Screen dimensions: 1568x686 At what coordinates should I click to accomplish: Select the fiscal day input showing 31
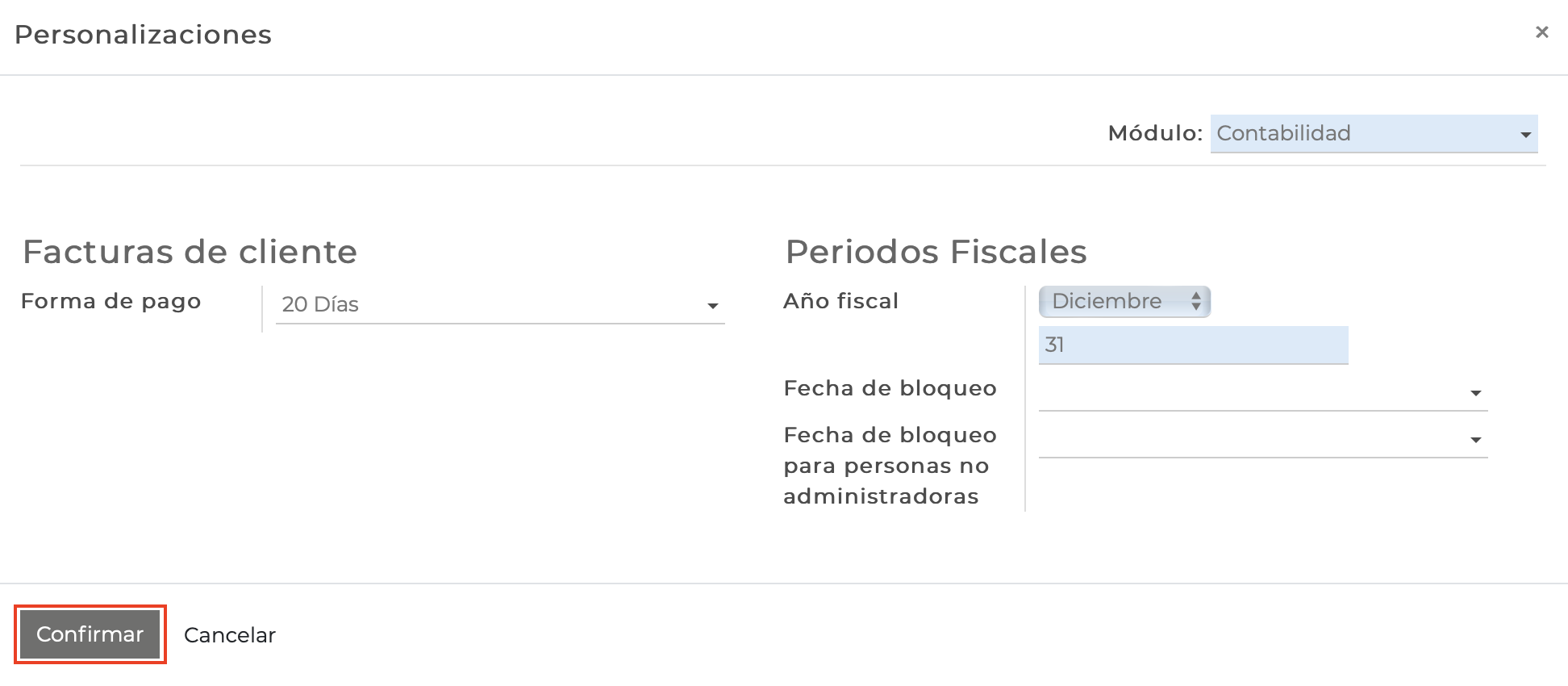click(x=1193, y=345)
